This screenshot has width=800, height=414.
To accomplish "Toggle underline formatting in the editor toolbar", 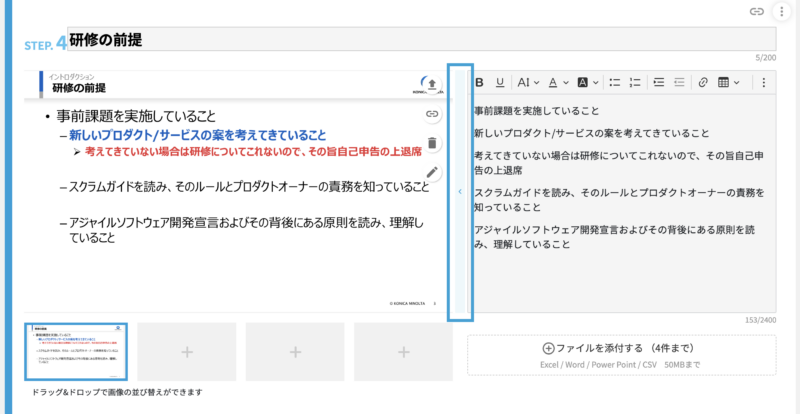I will point(500,82).
